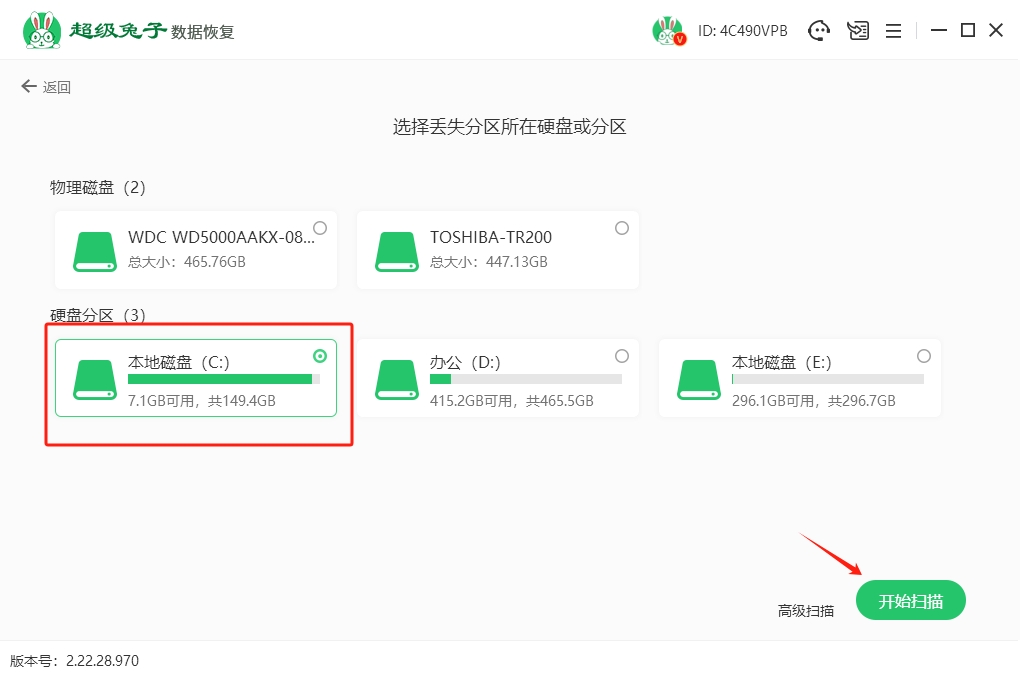Viewport: 1020px width, 680px height.
Task: Click the rabbit account avatar icon
Action: coord(668,31)
